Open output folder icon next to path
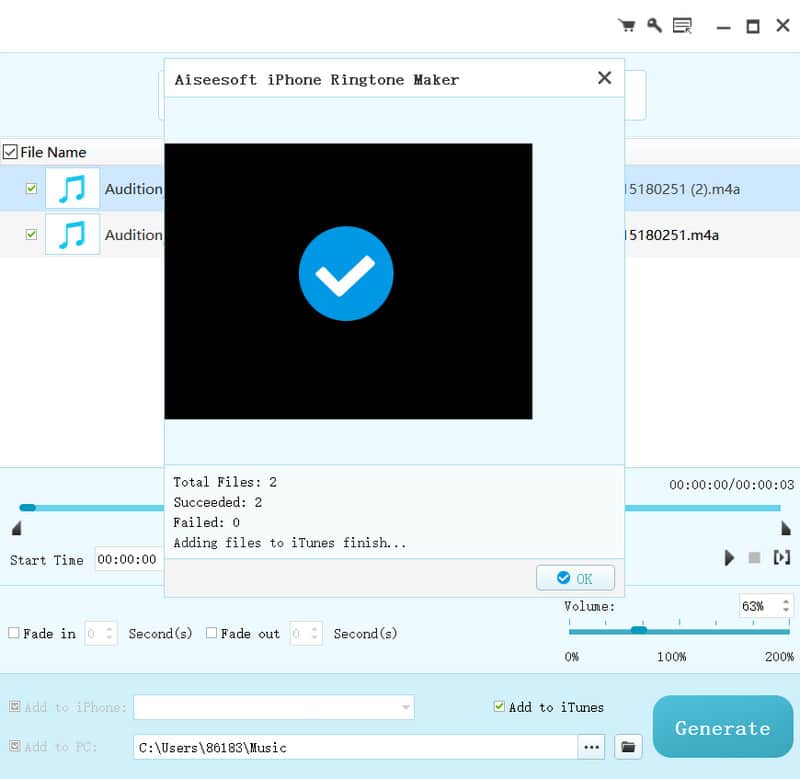The width and height of the screenshot is (800, 779). tap(628, 747)
